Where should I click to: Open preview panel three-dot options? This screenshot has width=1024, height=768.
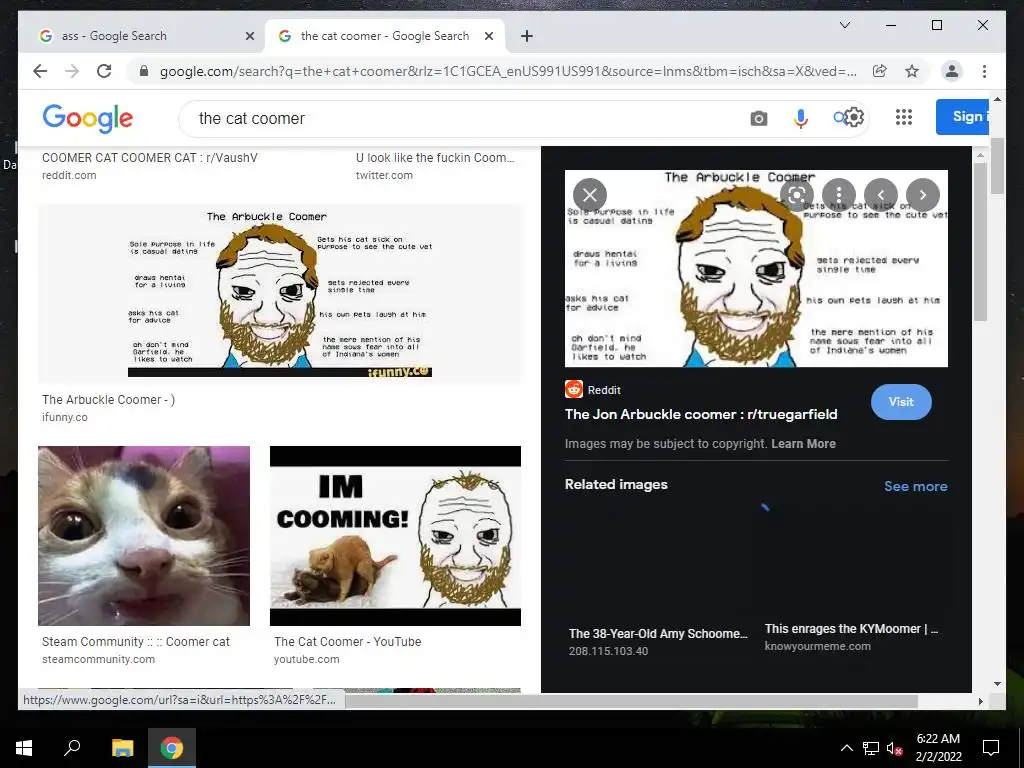(839, 195)
